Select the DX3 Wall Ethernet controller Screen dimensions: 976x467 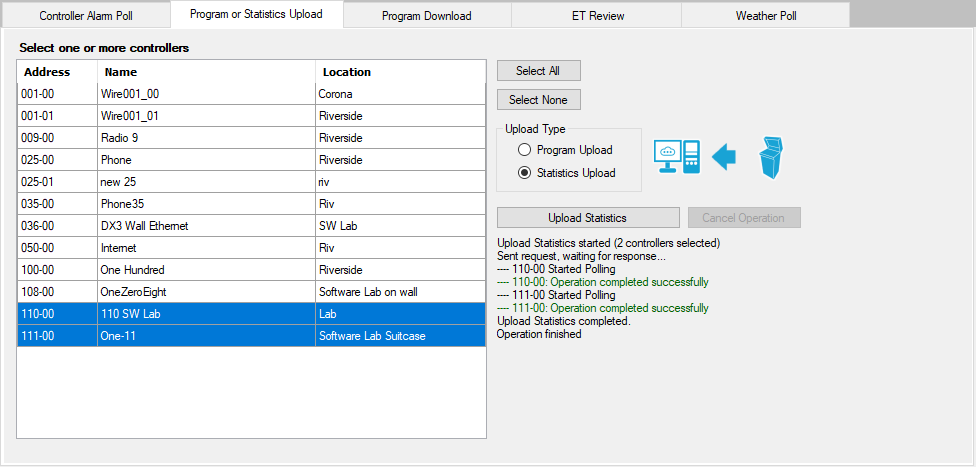click(x=251, y=226)
